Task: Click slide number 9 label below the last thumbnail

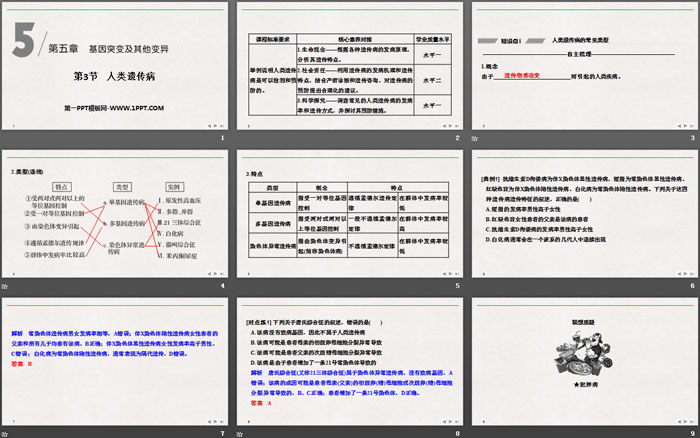Action: point(692,434)
